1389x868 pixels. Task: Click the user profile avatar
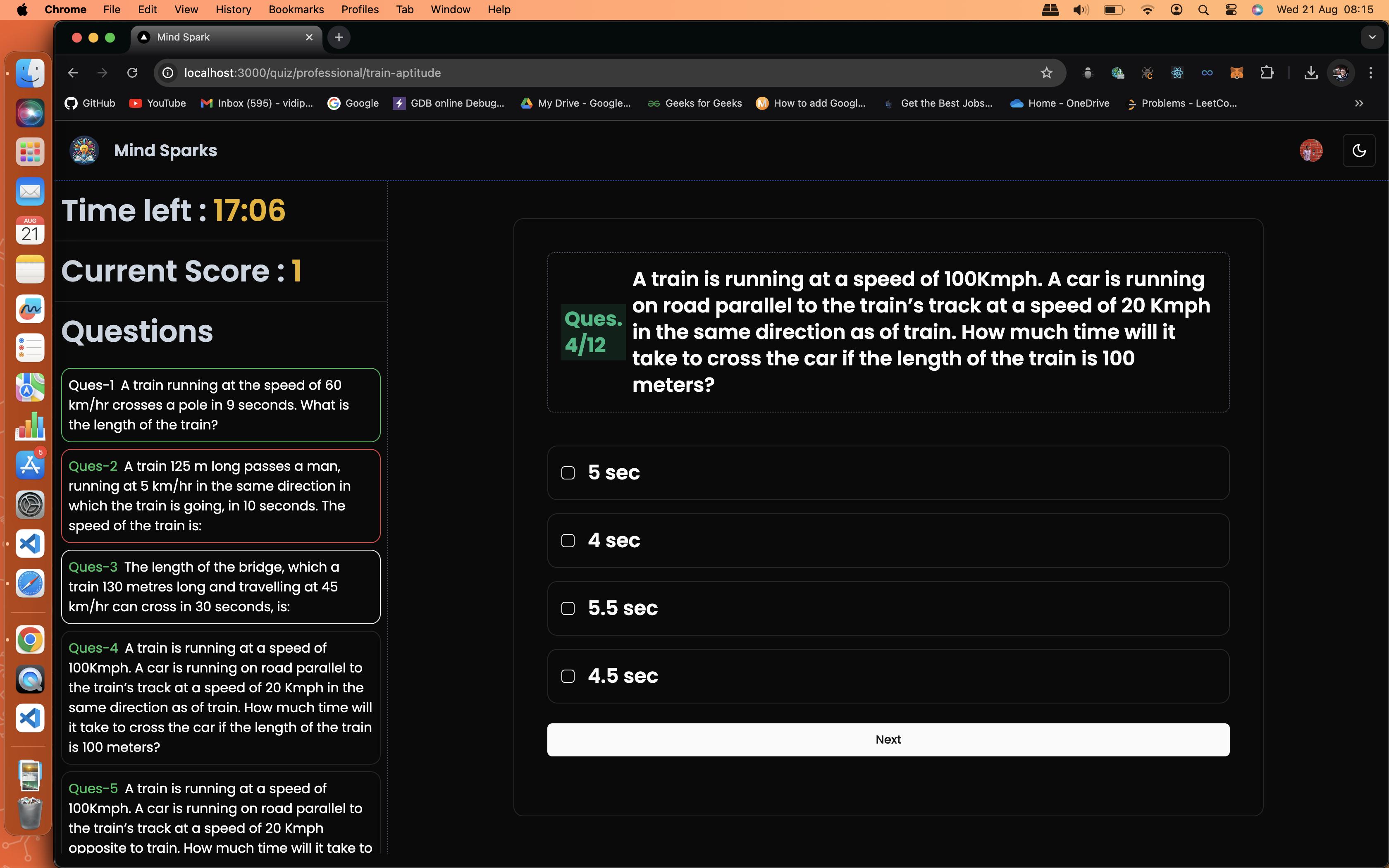(x=1311, y=150)
